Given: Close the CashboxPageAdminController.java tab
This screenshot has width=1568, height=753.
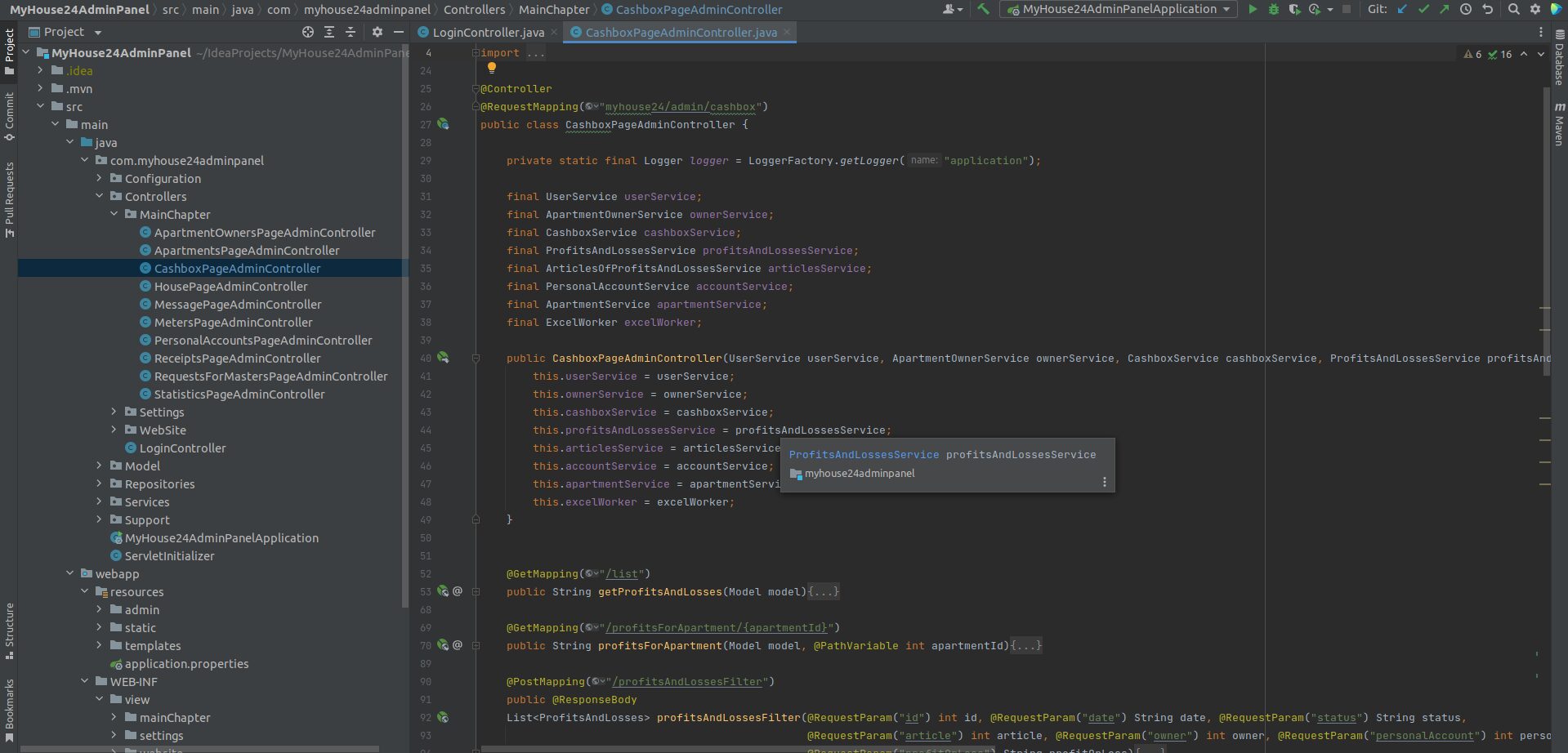Looking at the screenshot, I should pos(787,32).
